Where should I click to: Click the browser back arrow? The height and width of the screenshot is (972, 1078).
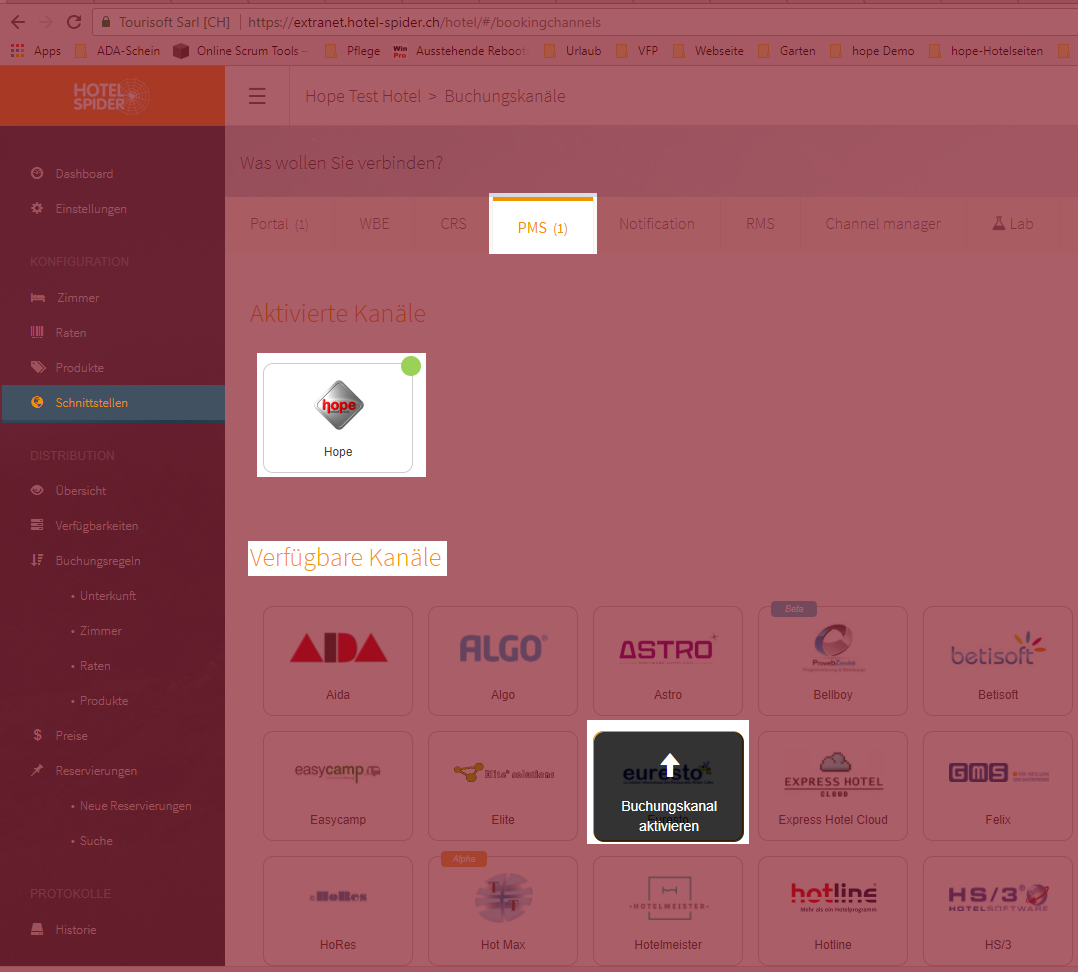tap(18, 22)
